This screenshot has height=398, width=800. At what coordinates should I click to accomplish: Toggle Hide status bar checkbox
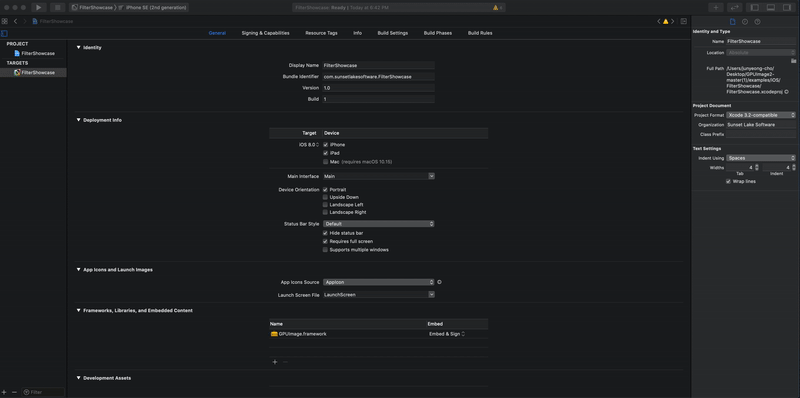pos(326,233)
